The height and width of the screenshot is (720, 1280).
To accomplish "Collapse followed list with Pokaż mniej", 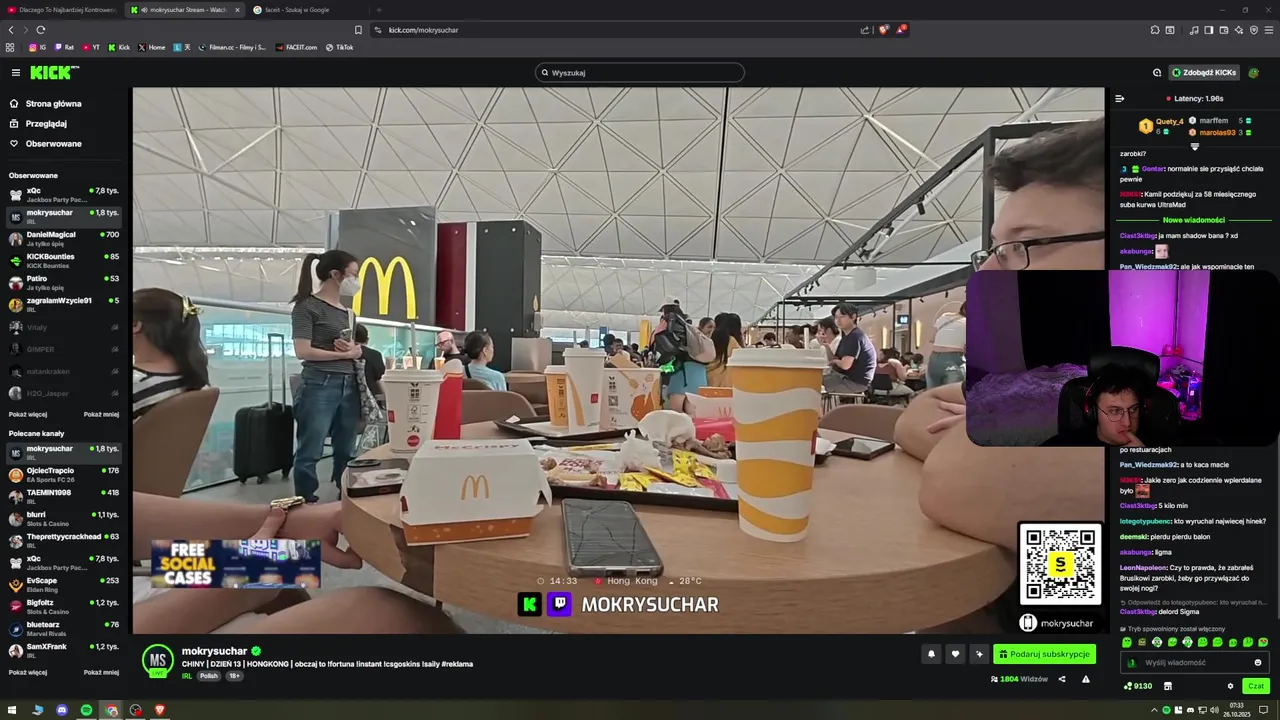I will coord(101,414).
